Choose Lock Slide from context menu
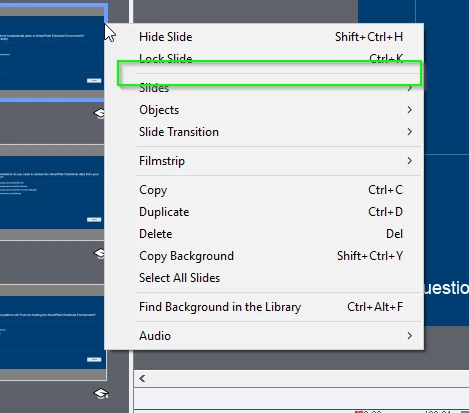 click(271, 57)
